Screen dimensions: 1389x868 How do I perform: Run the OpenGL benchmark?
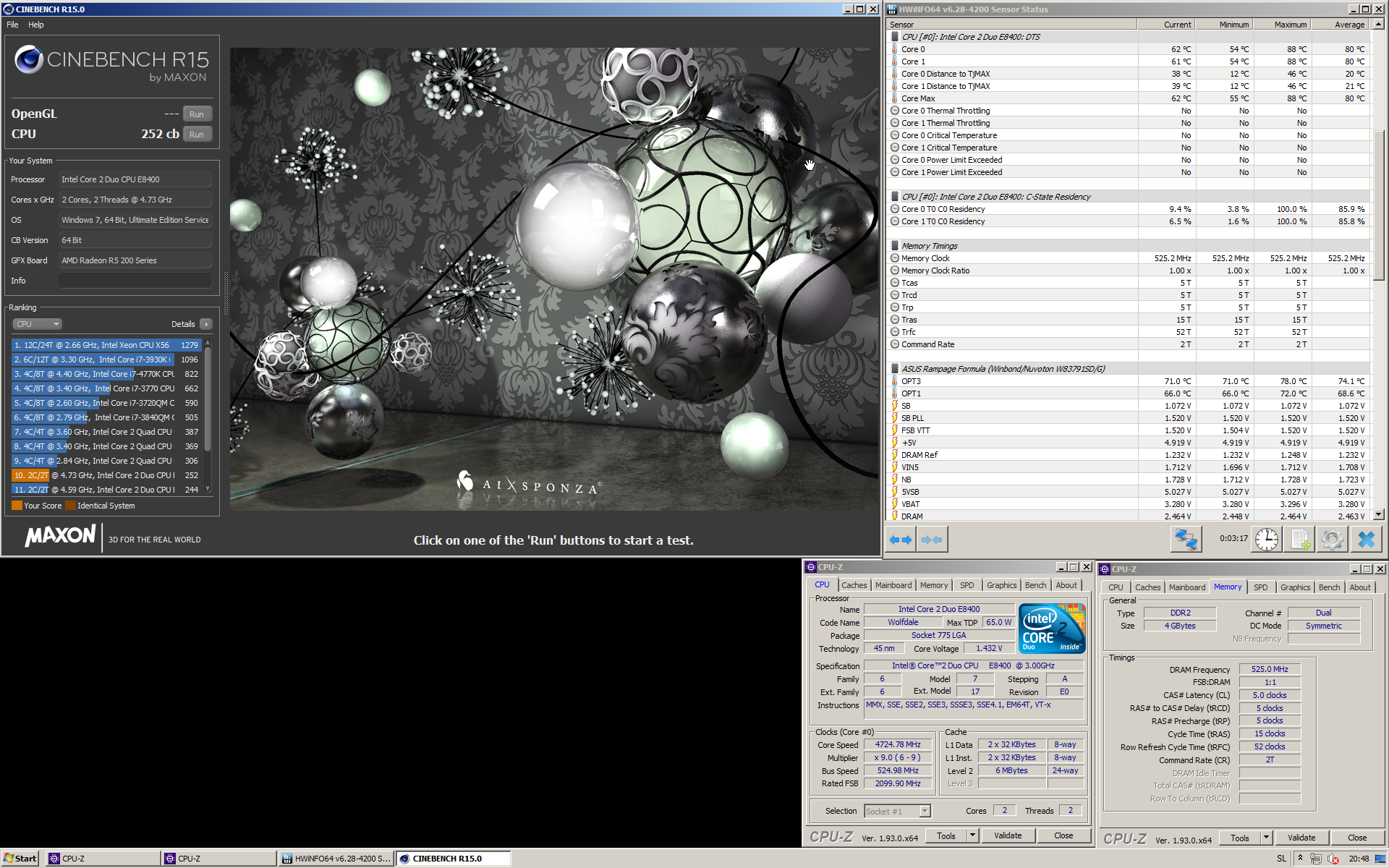point(197,114)
